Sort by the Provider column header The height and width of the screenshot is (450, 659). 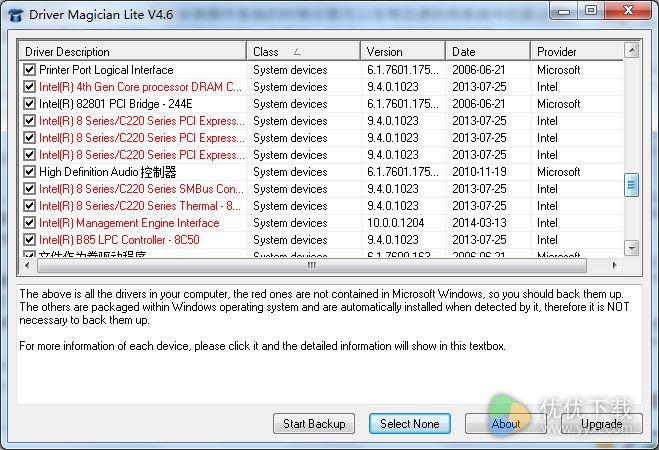[577, 52]
